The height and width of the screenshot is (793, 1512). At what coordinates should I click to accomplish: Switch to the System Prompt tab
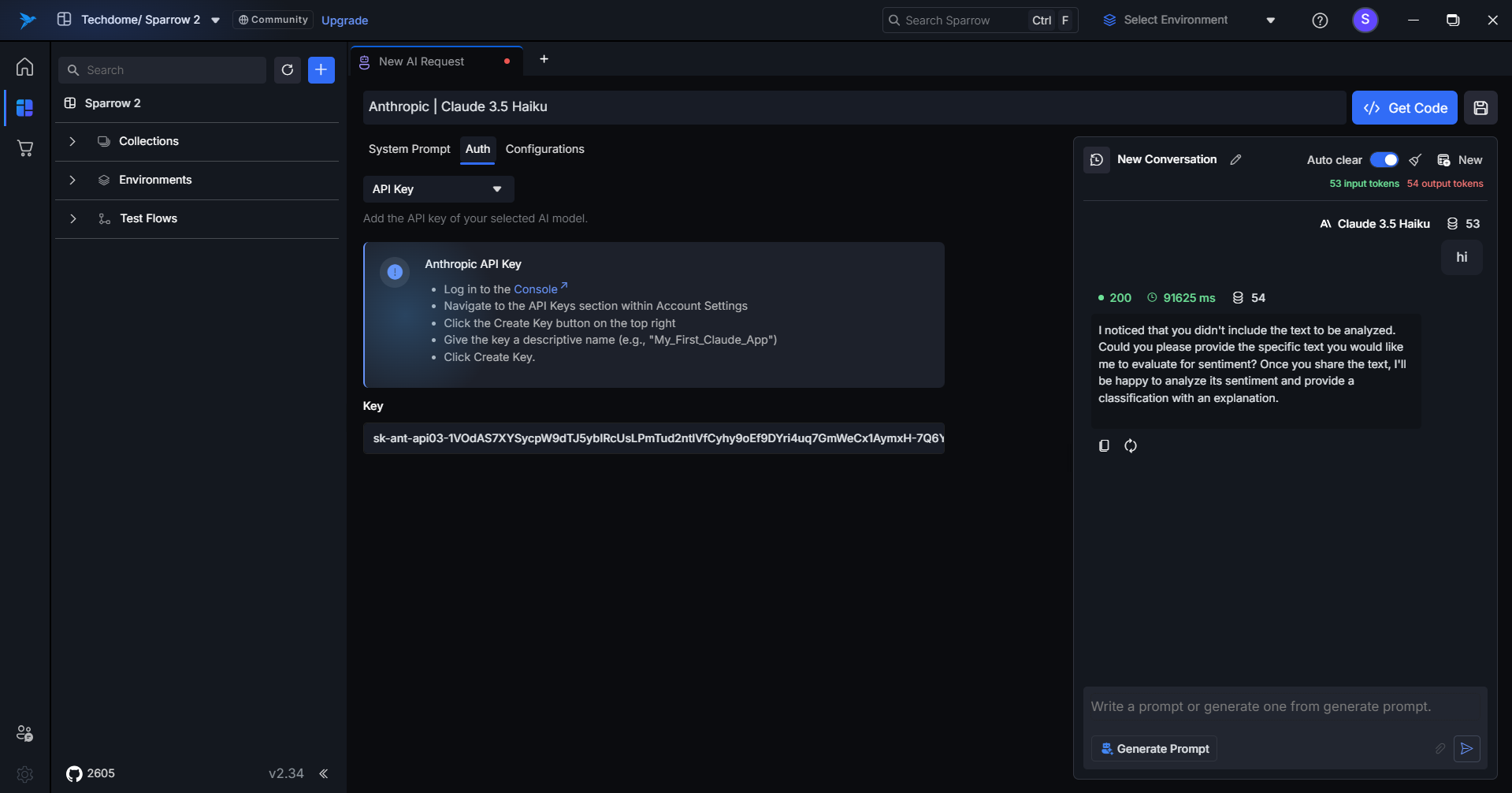(x=409, y=149)
